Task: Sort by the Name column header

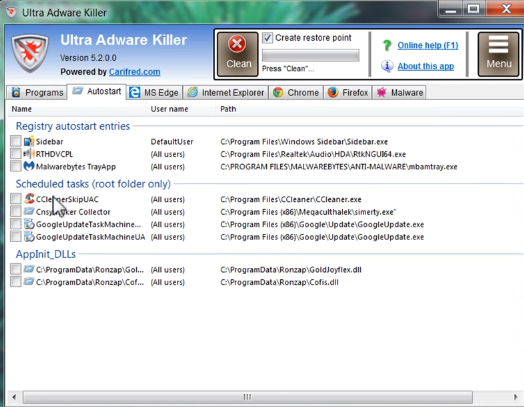Action: point(77,109)
